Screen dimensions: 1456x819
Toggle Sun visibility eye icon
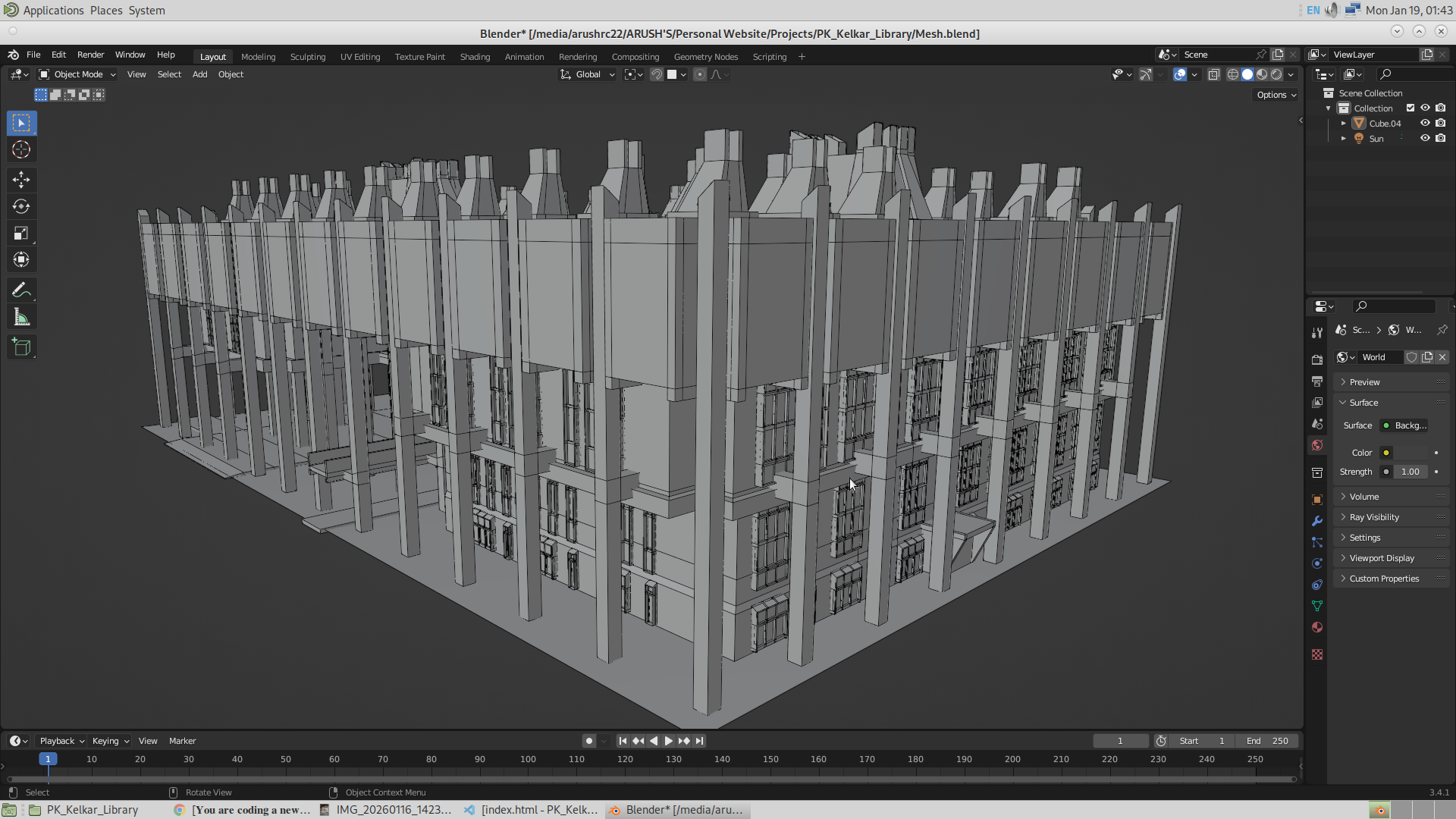click(x=1425, y=138)
